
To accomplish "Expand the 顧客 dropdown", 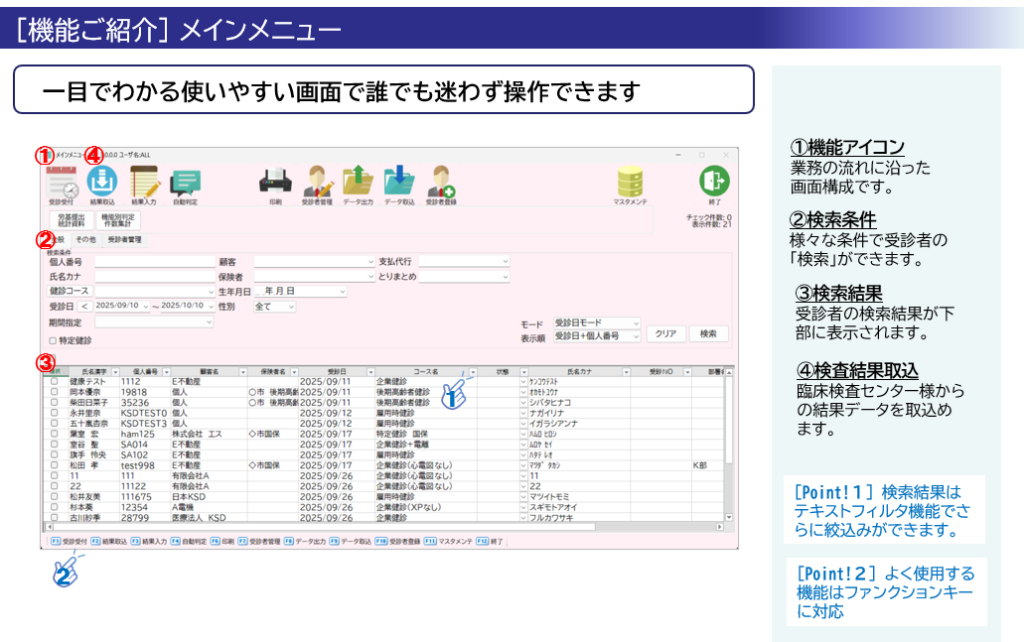I will coord(315,261).
